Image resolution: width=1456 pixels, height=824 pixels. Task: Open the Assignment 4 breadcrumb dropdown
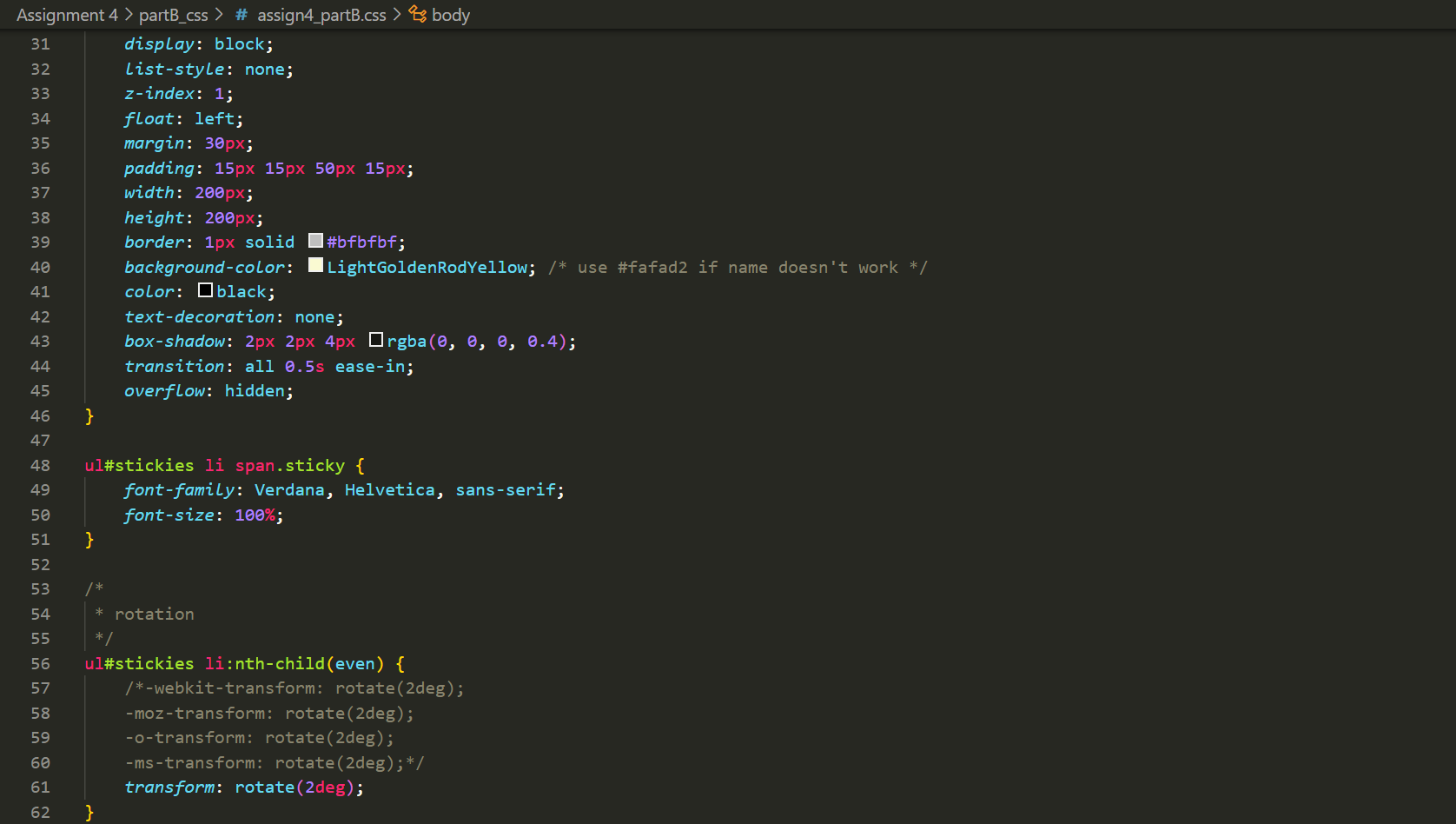click(x=67, y=15)
